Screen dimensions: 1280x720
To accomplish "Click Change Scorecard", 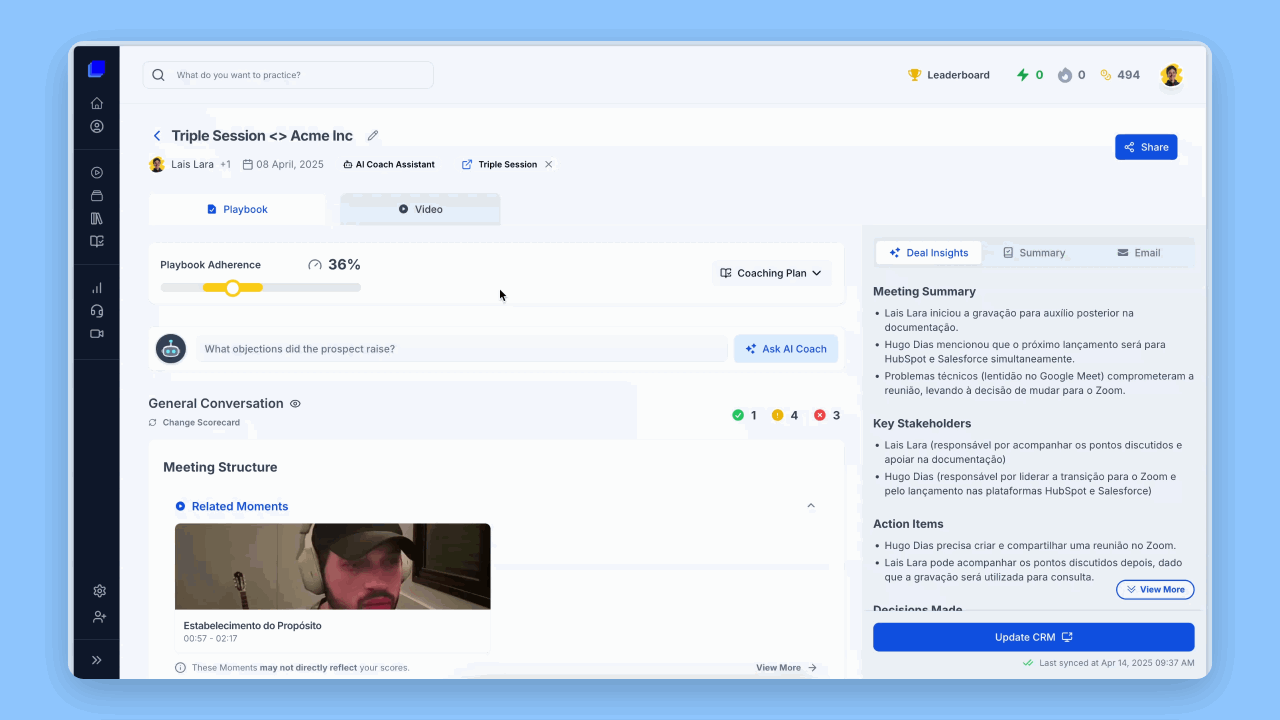I will pyautogui.click(x=194, y=422).
